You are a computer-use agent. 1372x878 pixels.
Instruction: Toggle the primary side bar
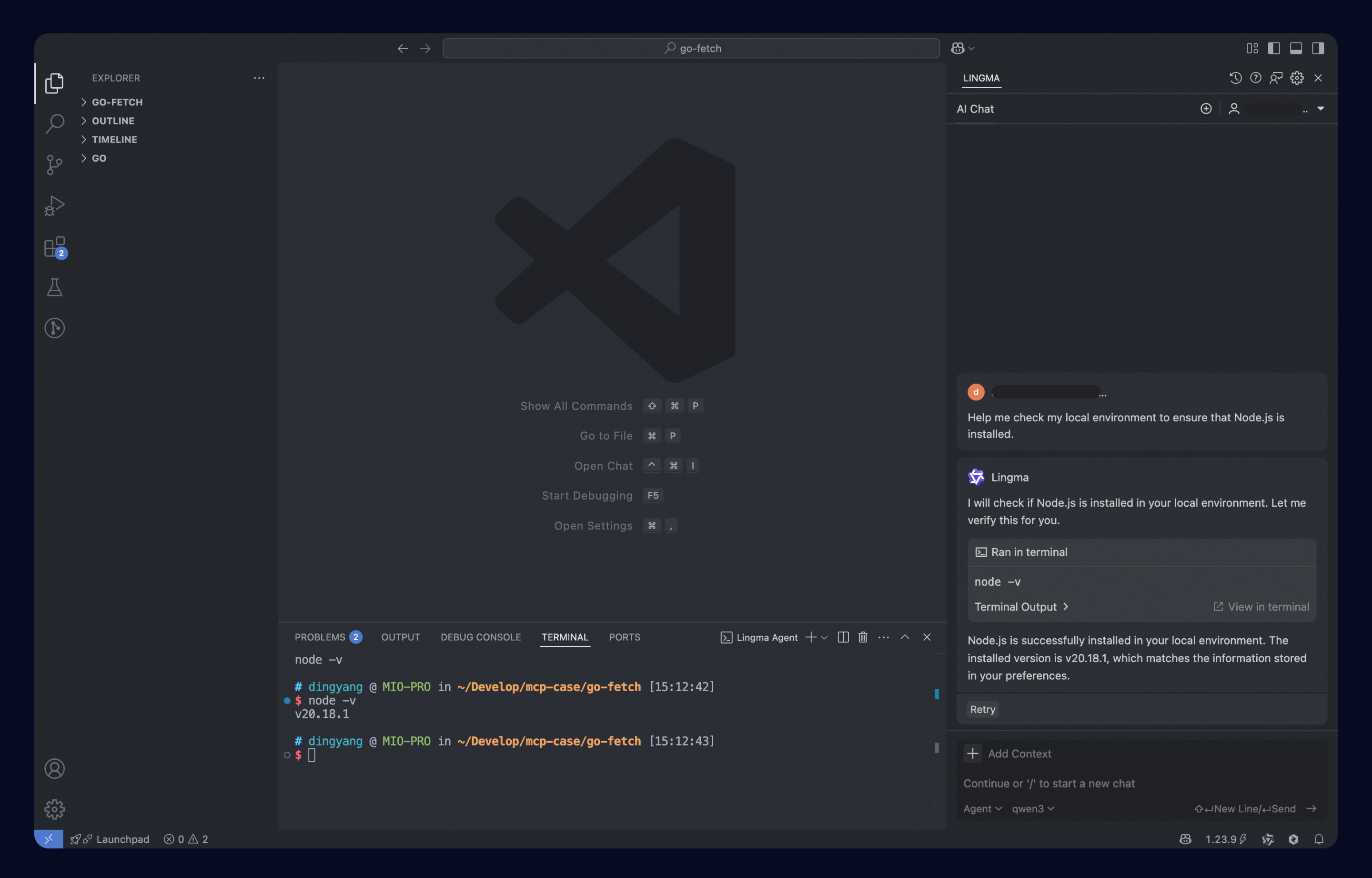1274,49
